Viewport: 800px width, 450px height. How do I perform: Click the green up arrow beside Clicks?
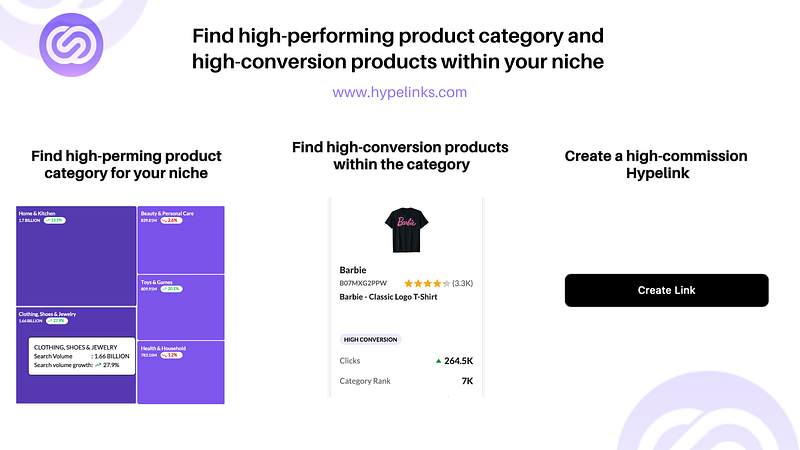(438, 361)
